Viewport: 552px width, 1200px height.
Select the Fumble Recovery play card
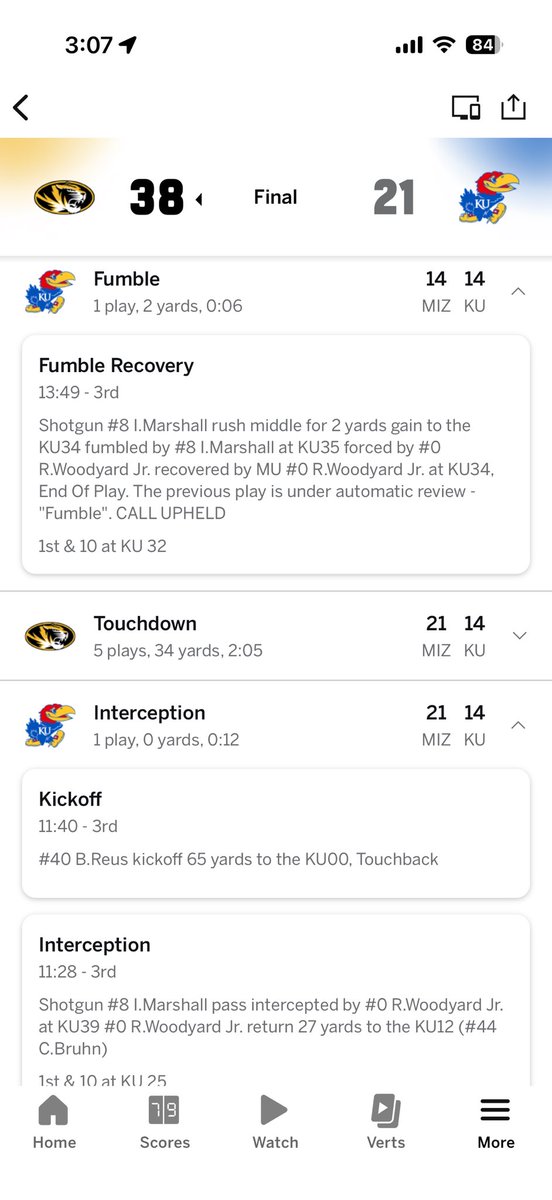pos(276,454)
